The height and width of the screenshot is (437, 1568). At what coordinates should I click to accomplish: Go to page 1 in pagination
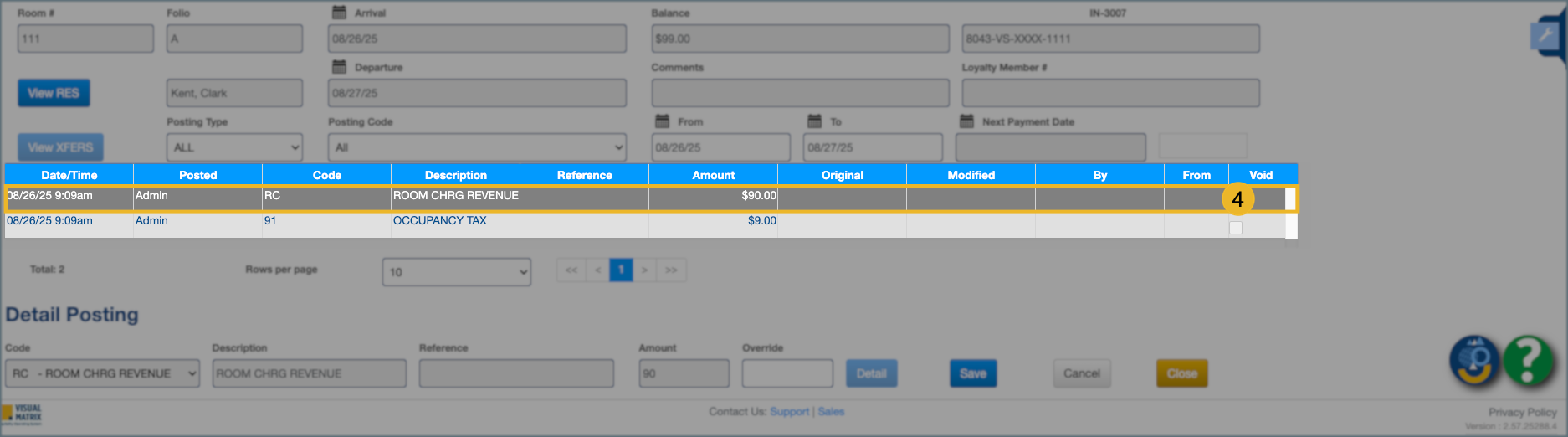(x=621, y=270)
